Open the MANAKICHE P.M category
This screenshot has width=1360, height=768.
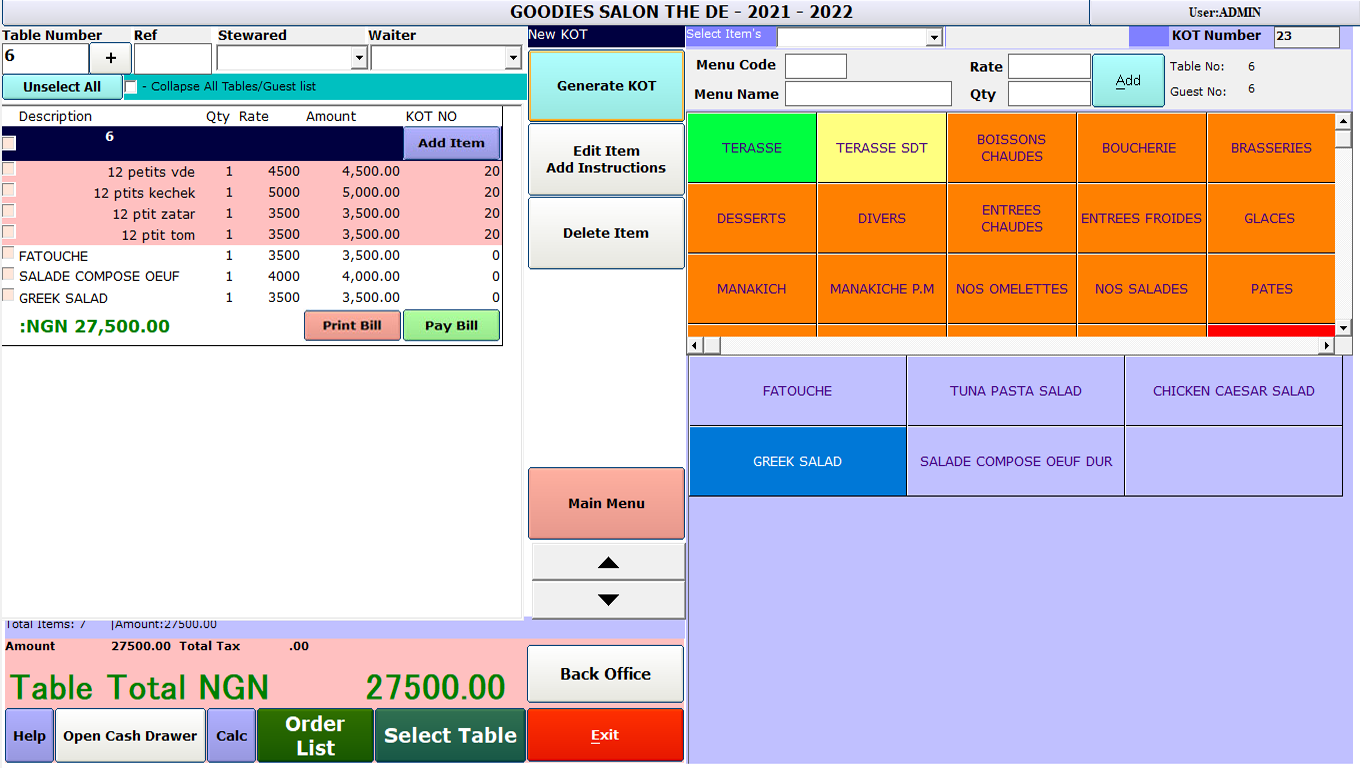[882, 289]
